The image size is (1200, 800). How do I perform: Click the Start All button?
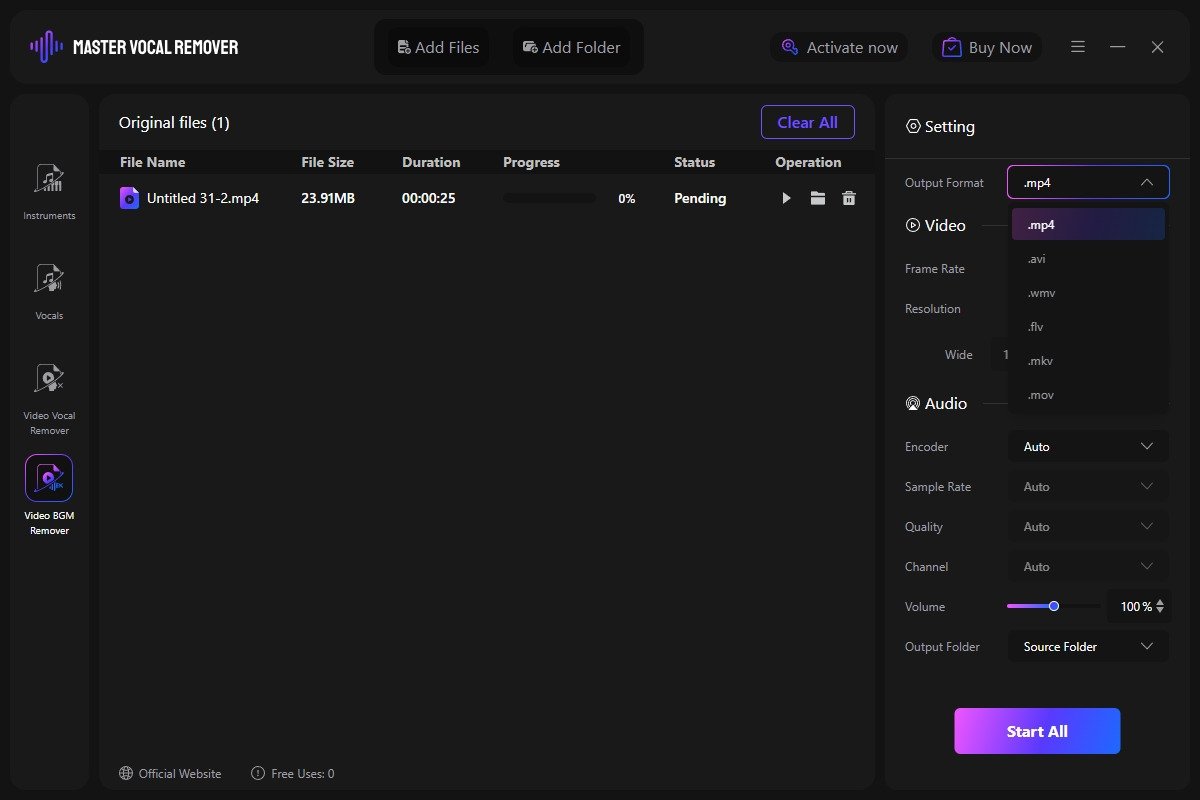1037,731
